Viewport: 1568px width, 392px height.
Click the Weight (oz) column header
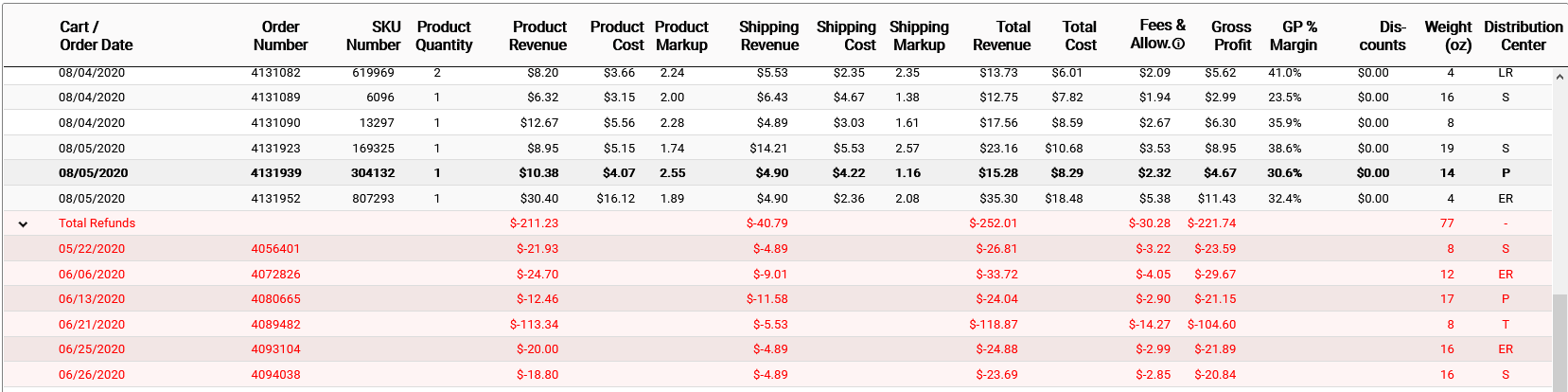click(x=1448, y=36)
